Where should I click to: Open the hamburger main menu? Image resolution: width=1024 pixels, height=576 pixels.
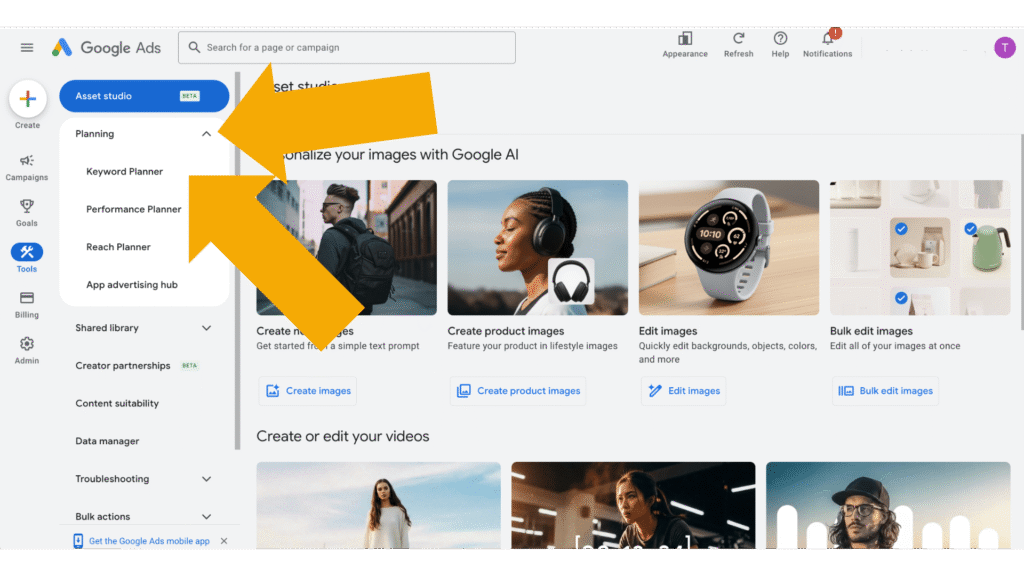[x=27, y=47]
